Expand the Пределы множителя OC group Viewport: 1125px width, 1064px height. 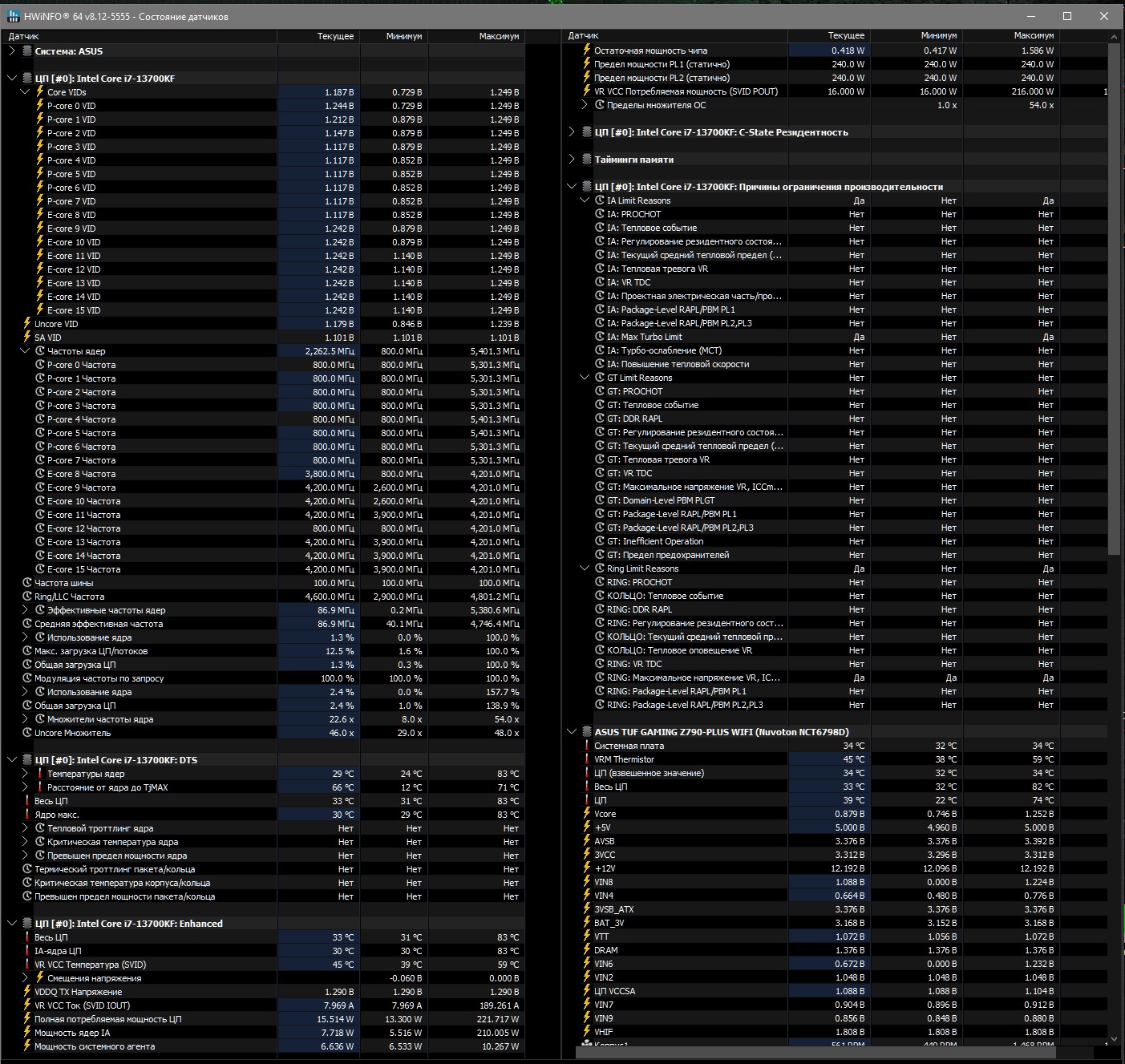point(585,105)
